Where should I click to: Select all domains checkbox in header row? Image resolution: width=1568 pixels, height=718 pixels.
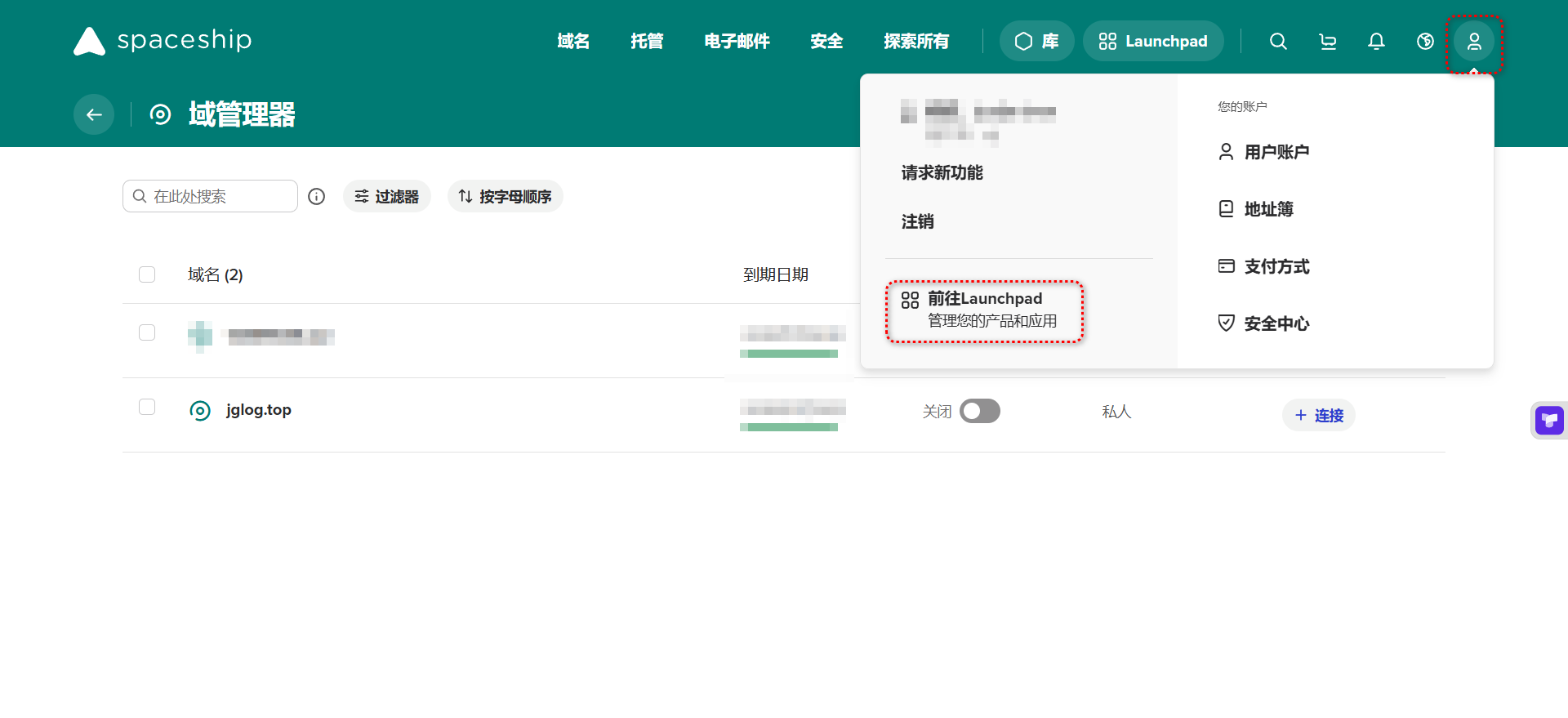tap(147, 274)
